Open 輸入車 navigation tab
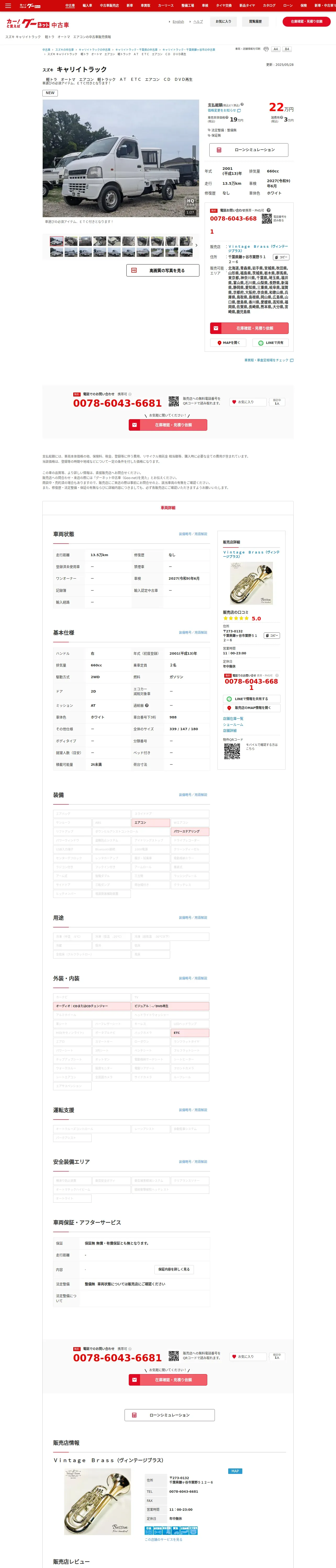 (87, 5)
